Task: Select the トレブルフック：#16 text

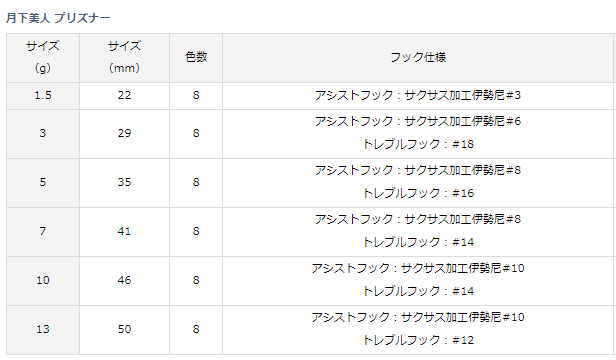Action: (418, 193)
